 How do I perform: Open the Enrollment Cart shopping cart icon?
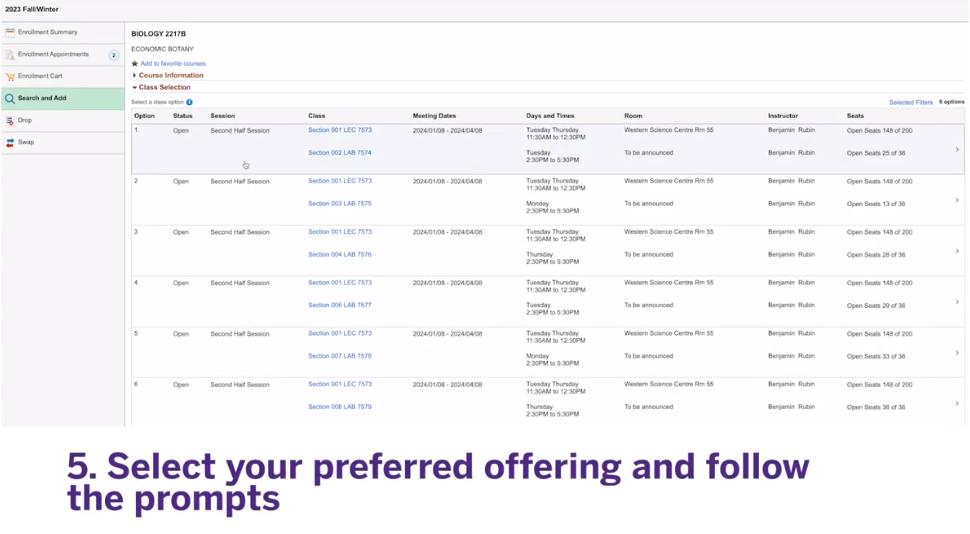pyautogui.click(x=10, y=77)
